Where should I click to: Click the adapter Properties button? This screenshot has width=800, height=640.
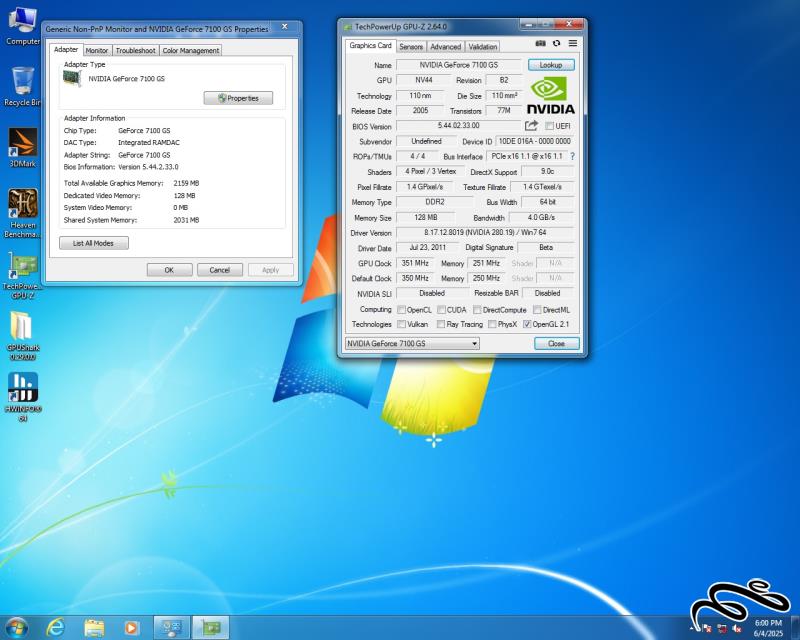click(238, 98)
